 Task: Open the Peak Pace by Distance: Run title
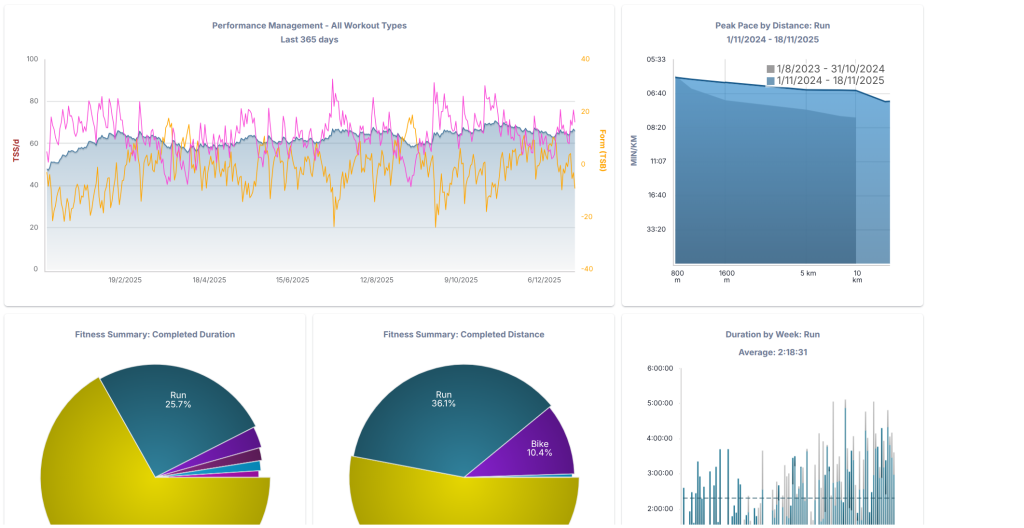(772, 25)
